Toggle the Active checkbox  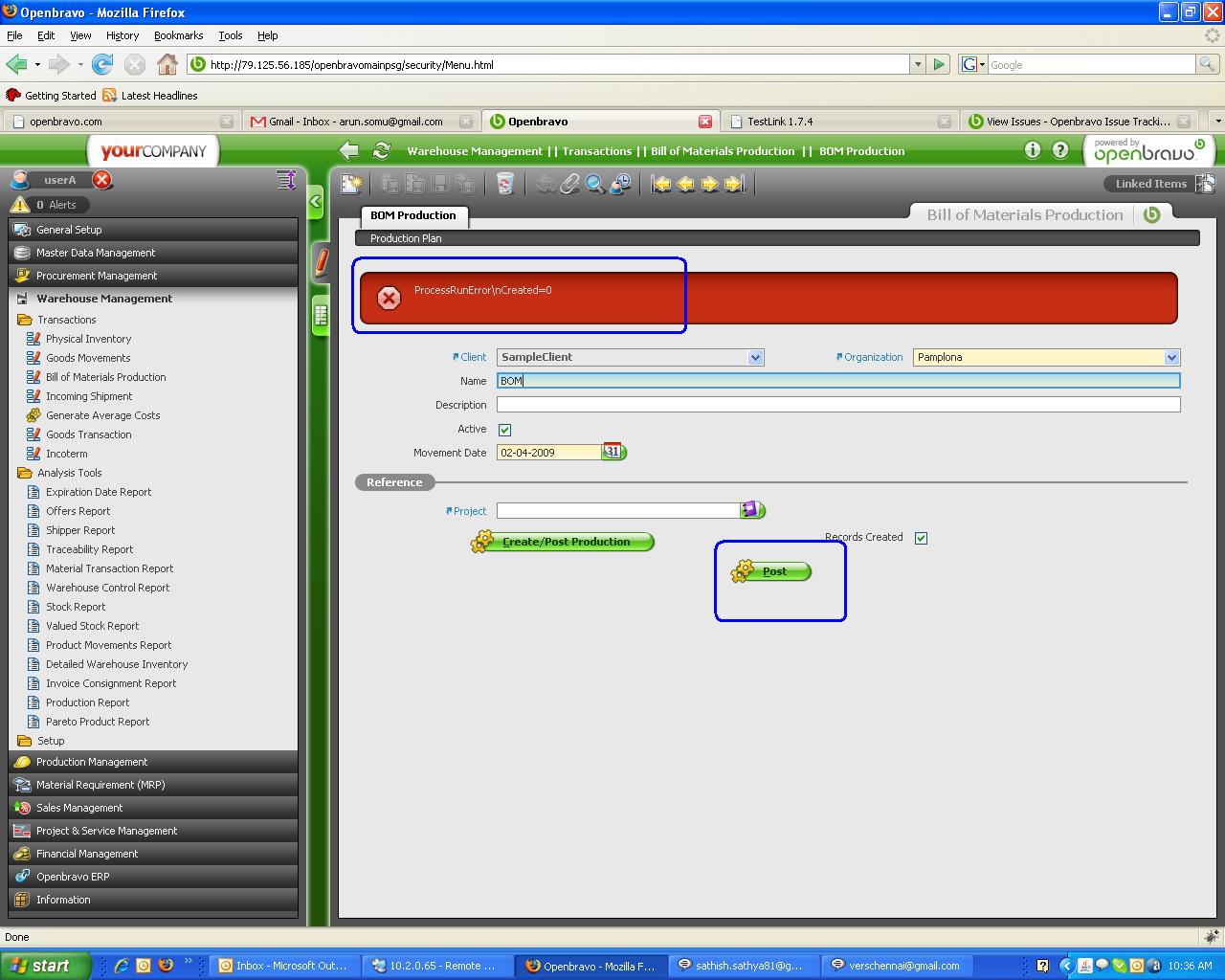504,430
